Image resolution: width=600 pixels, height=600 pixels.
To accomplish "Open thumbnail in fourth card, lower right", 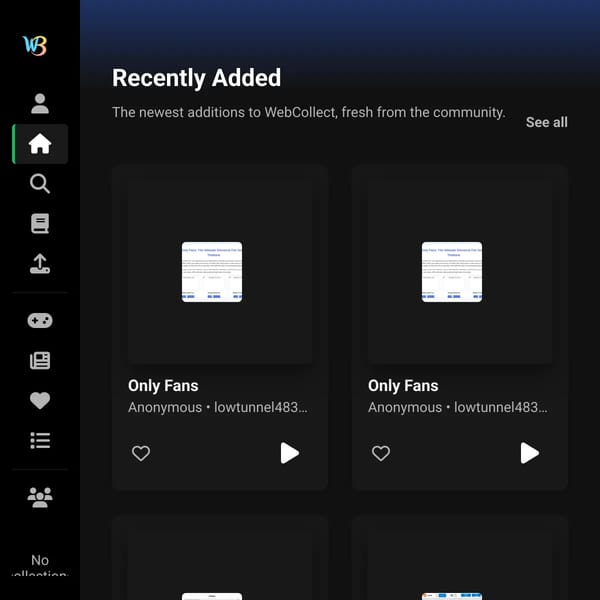I will (452, 596).
